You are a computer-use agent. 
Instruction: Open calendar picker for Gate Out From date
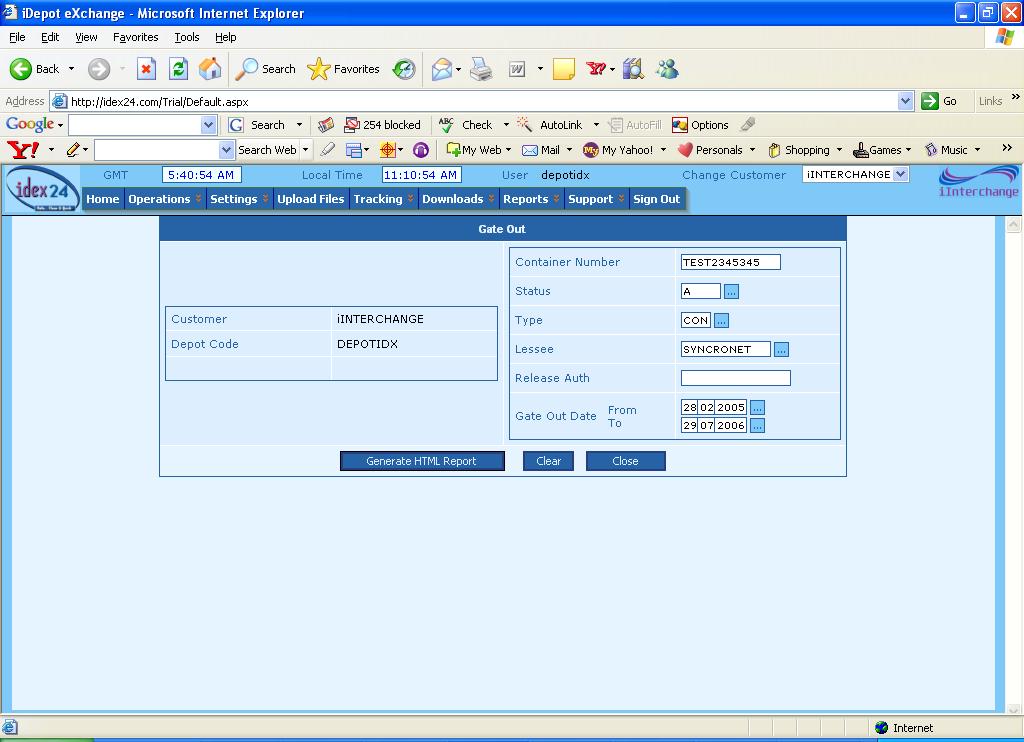[x=757, y=408]
